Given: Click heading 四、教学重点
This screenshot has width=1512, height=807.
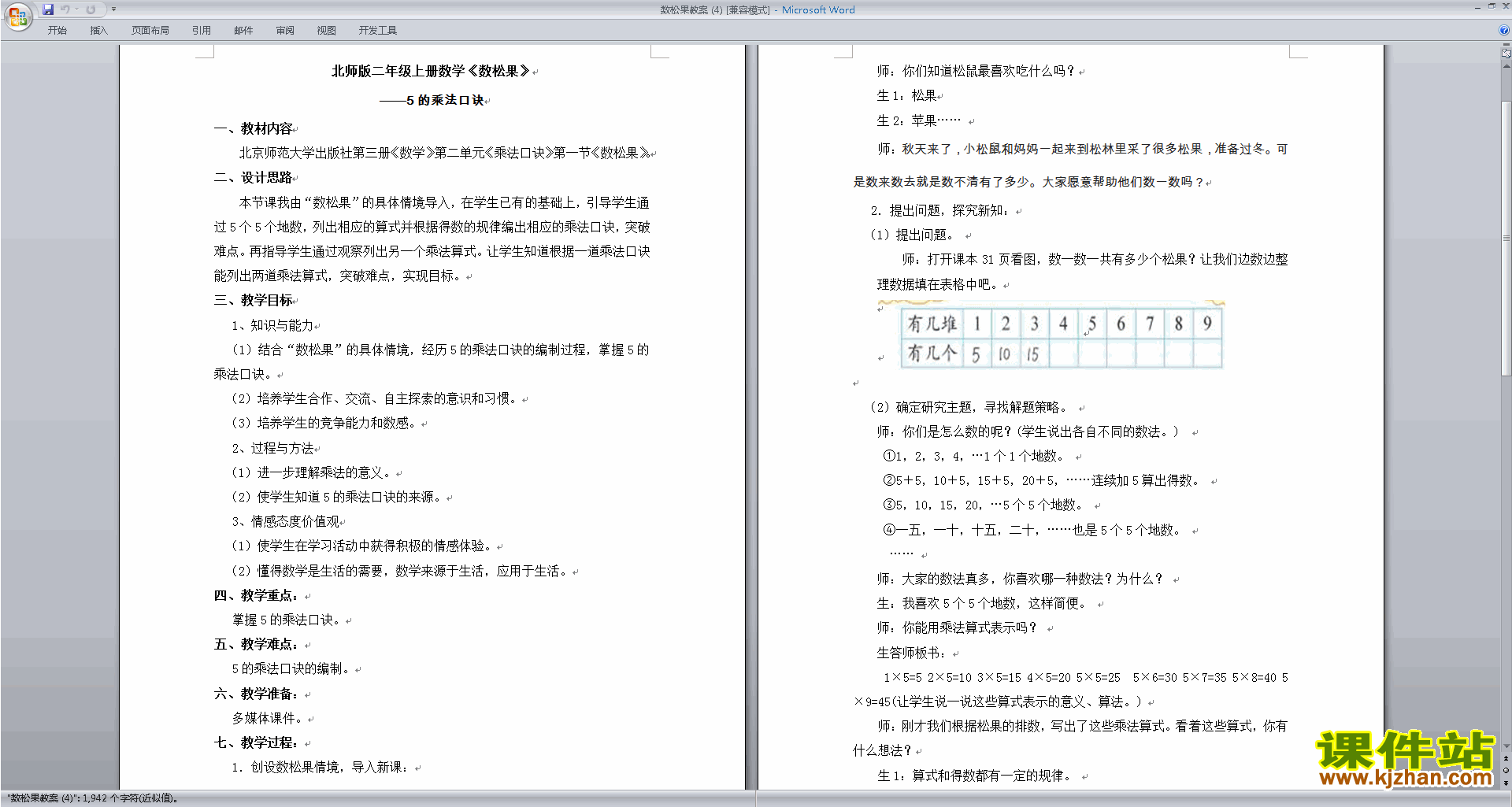Looking at the screenshot, I should coord(256,595).
